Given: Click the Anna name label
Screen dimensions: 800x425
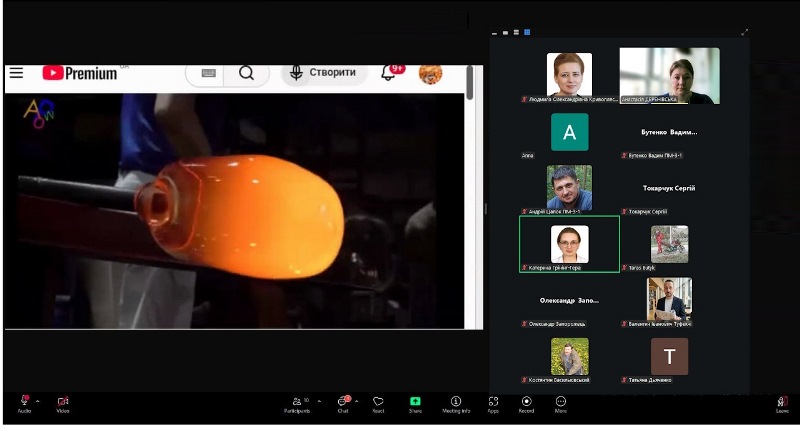Looking at the screenshot, I should [x=528, y=155].
